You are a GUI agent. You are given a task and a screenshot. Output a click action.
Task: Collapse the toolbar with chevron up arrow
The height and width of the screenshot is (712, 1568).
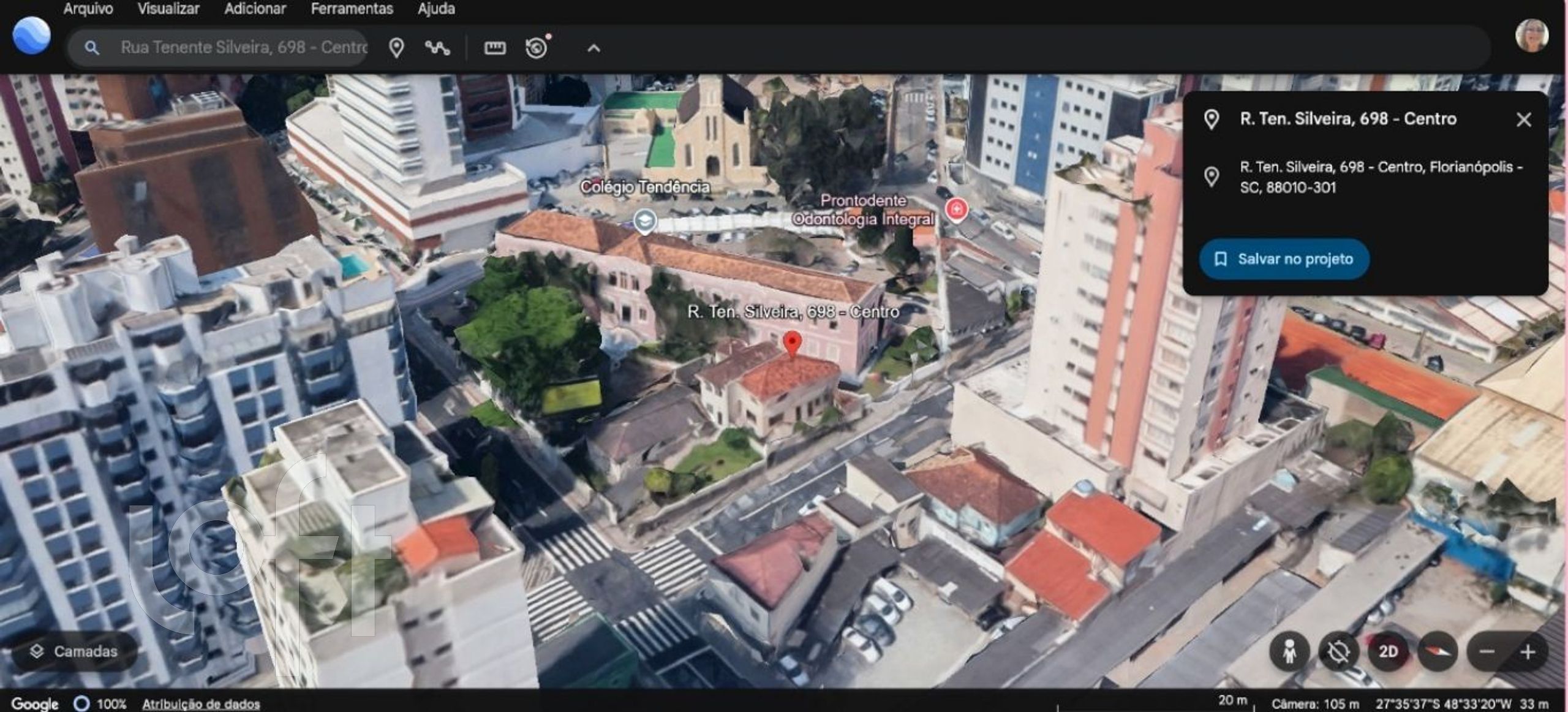coord(594,48)
